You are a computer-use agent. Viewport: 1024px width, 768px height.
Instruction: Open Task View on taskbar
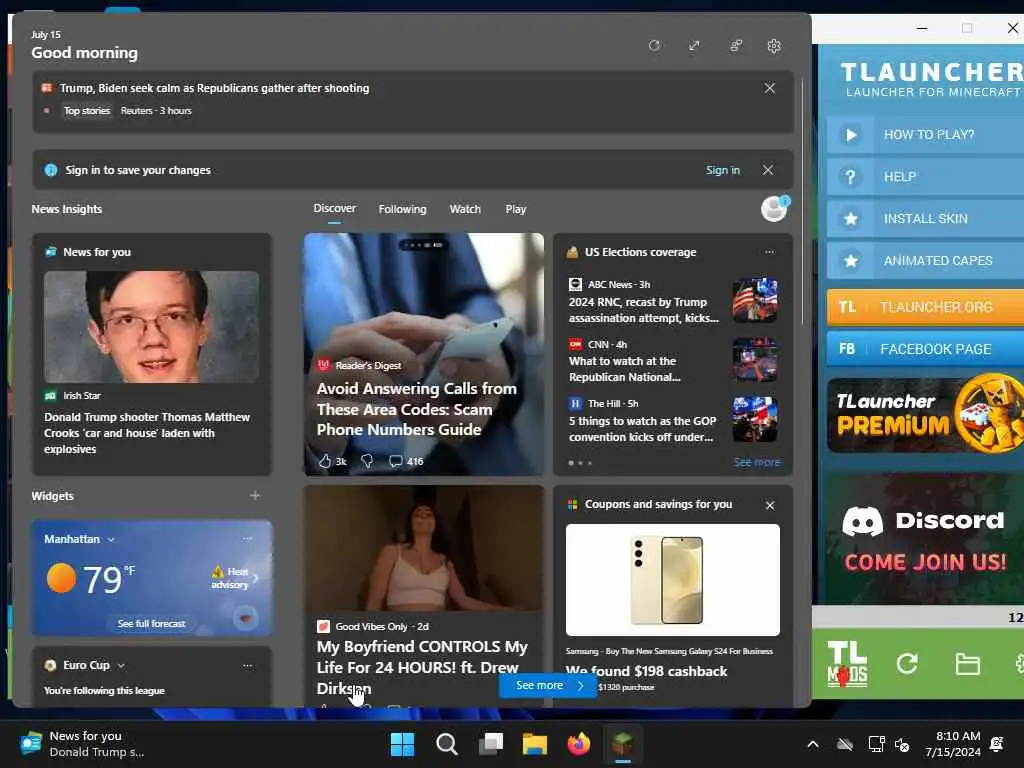point(490,744)
